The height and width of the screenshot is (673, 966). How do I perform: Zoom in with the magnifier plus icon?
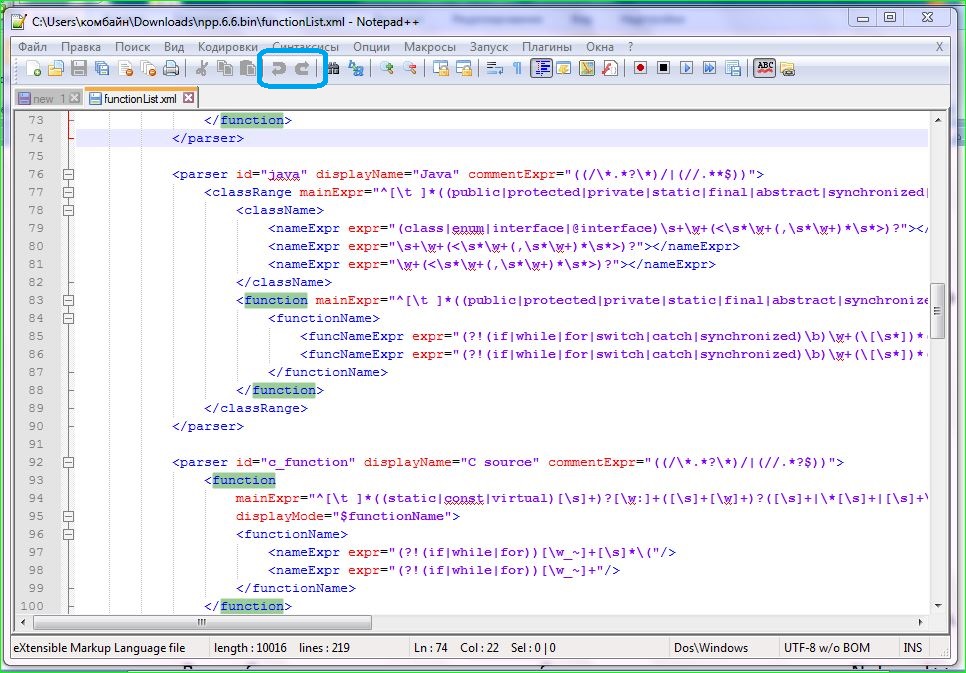tap(387, 68)
